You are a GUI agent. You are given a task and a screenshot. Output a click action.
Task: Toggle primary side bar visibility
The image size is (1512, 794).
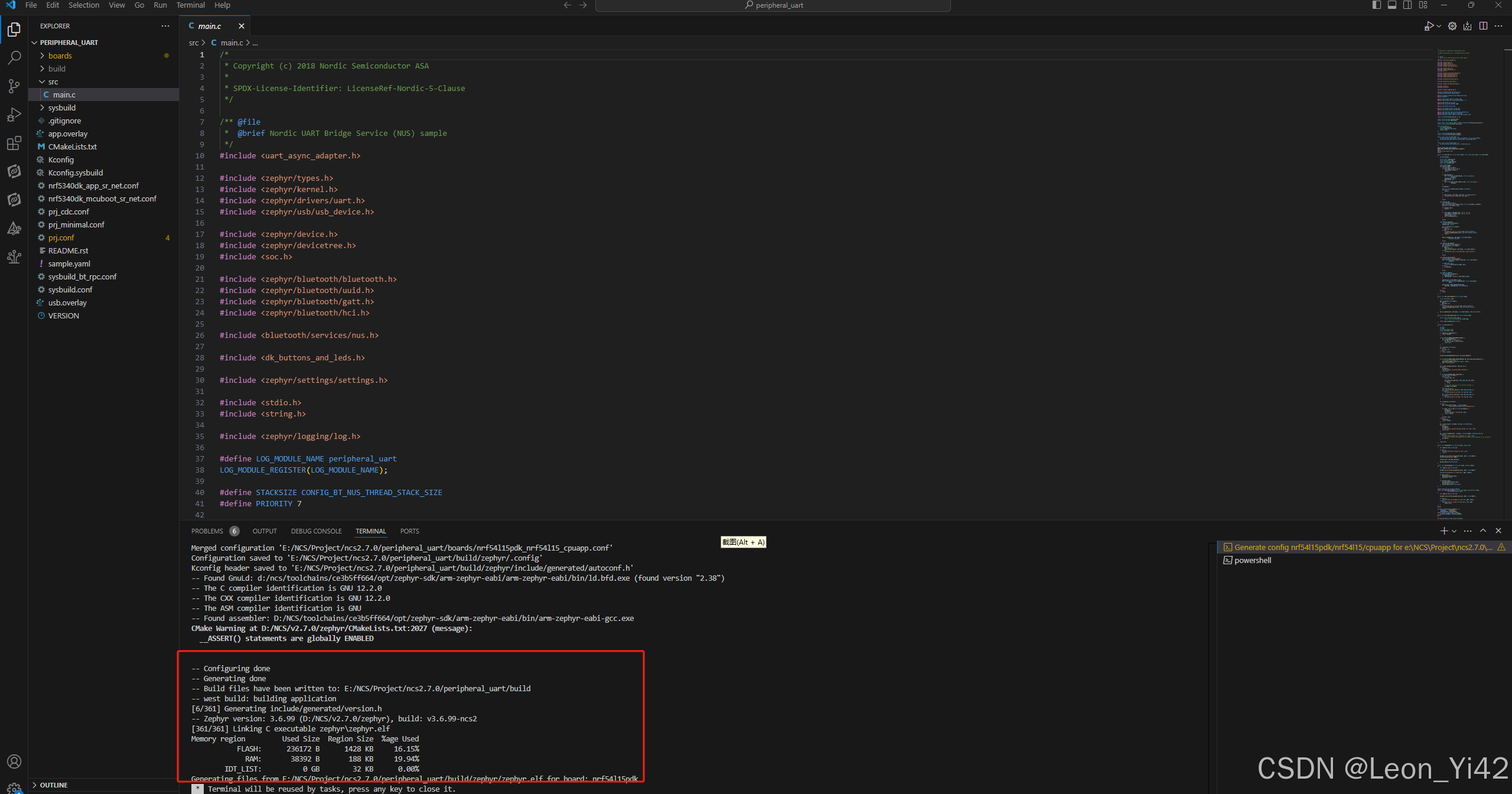click(x=1377, y=5)
